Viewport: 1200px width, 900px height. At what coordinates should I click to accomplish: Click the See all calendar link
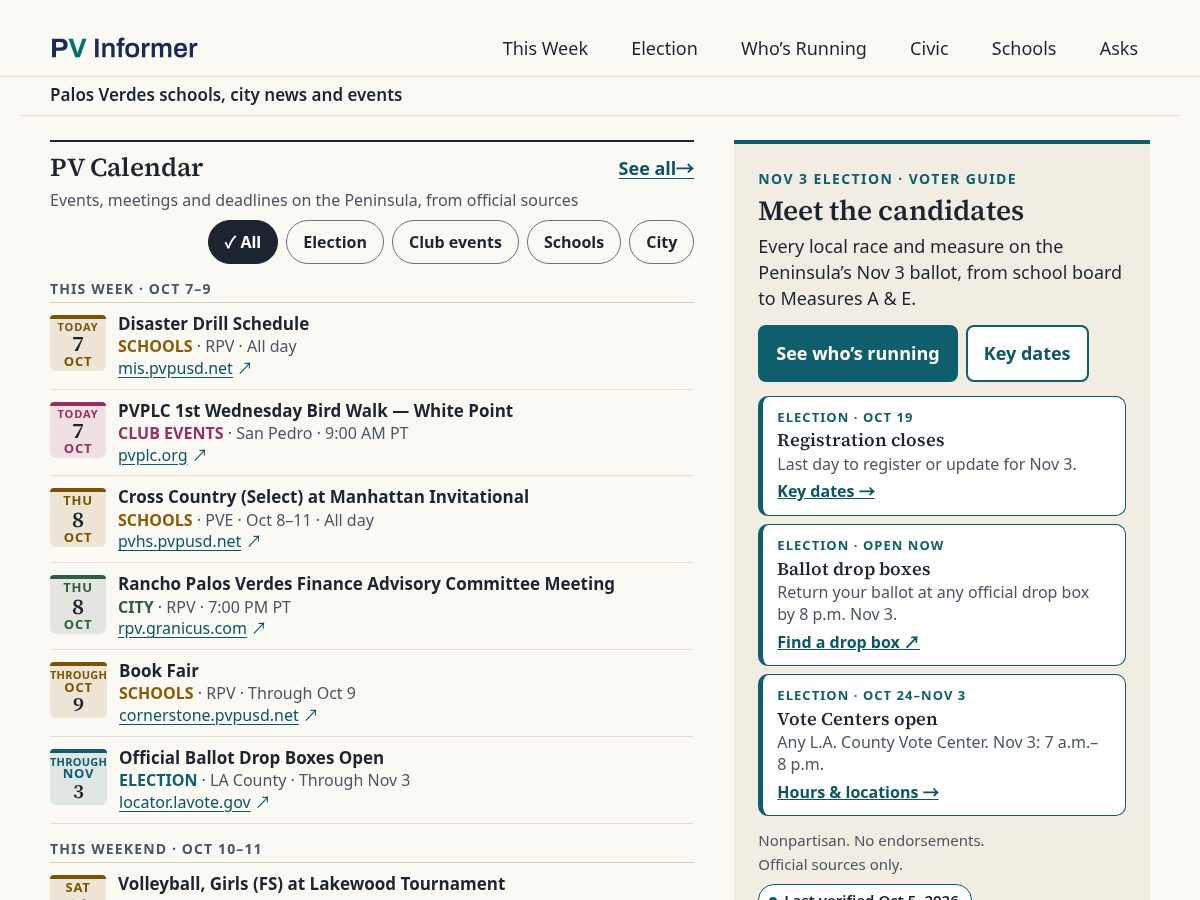click(x=656, y=168)
